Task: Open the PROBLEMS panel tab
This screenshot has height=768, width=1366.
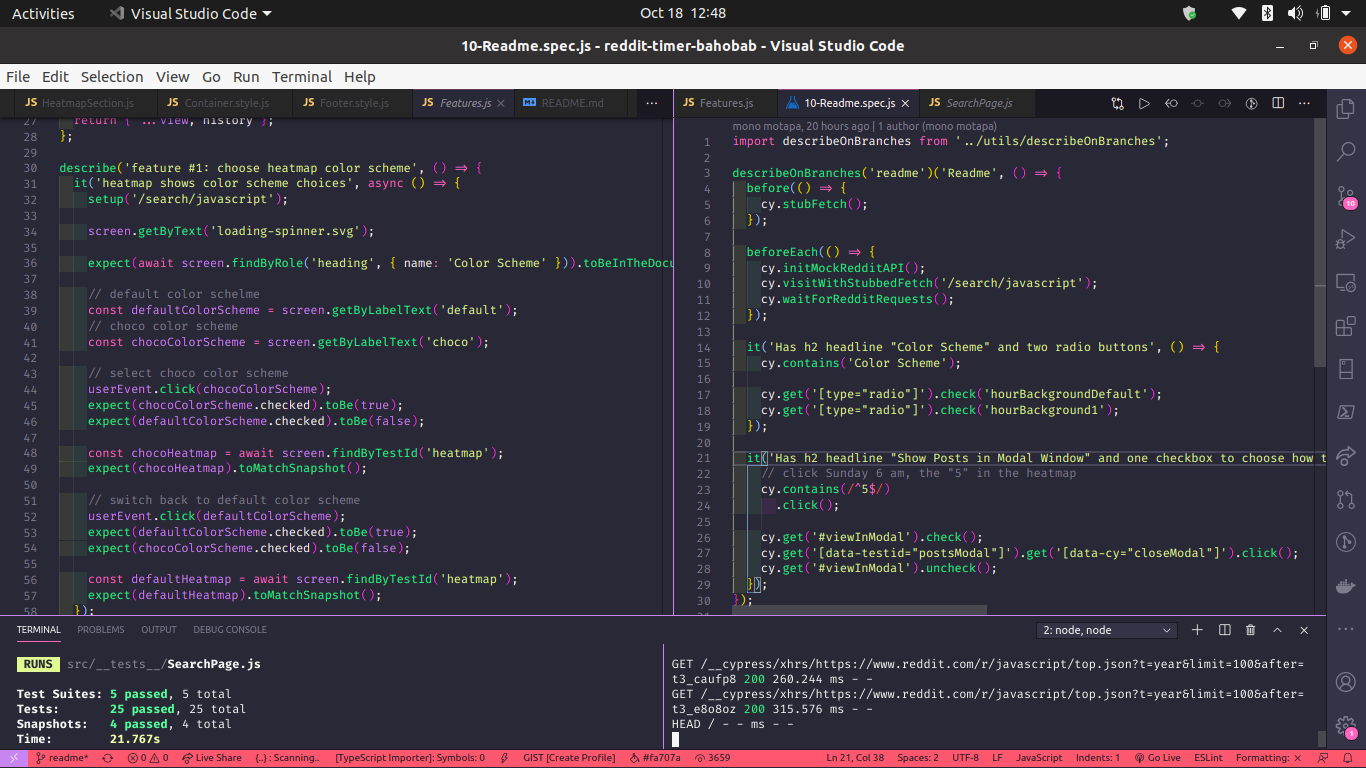Action: point(101,630)
